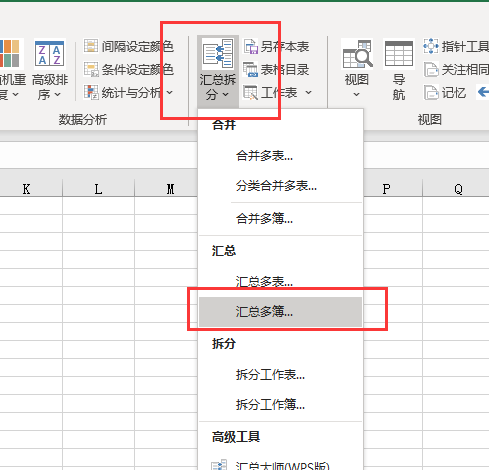Screen dimensions: 489x470
Task: Click the 记忆 label
Action: point(454,92)
